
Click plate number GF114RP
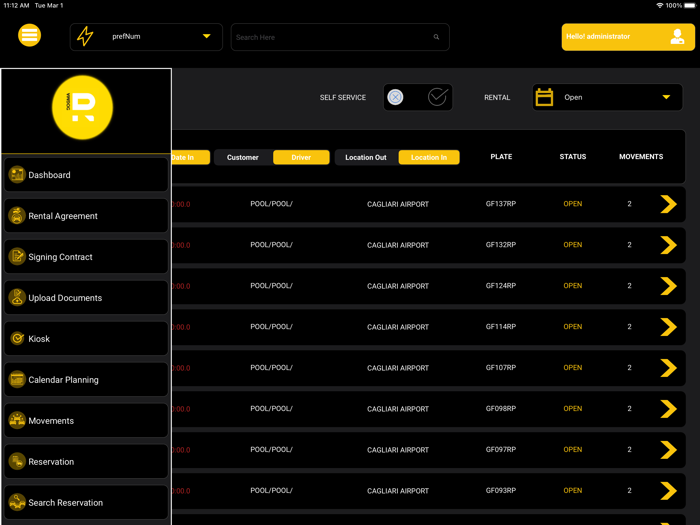point(501,326)
